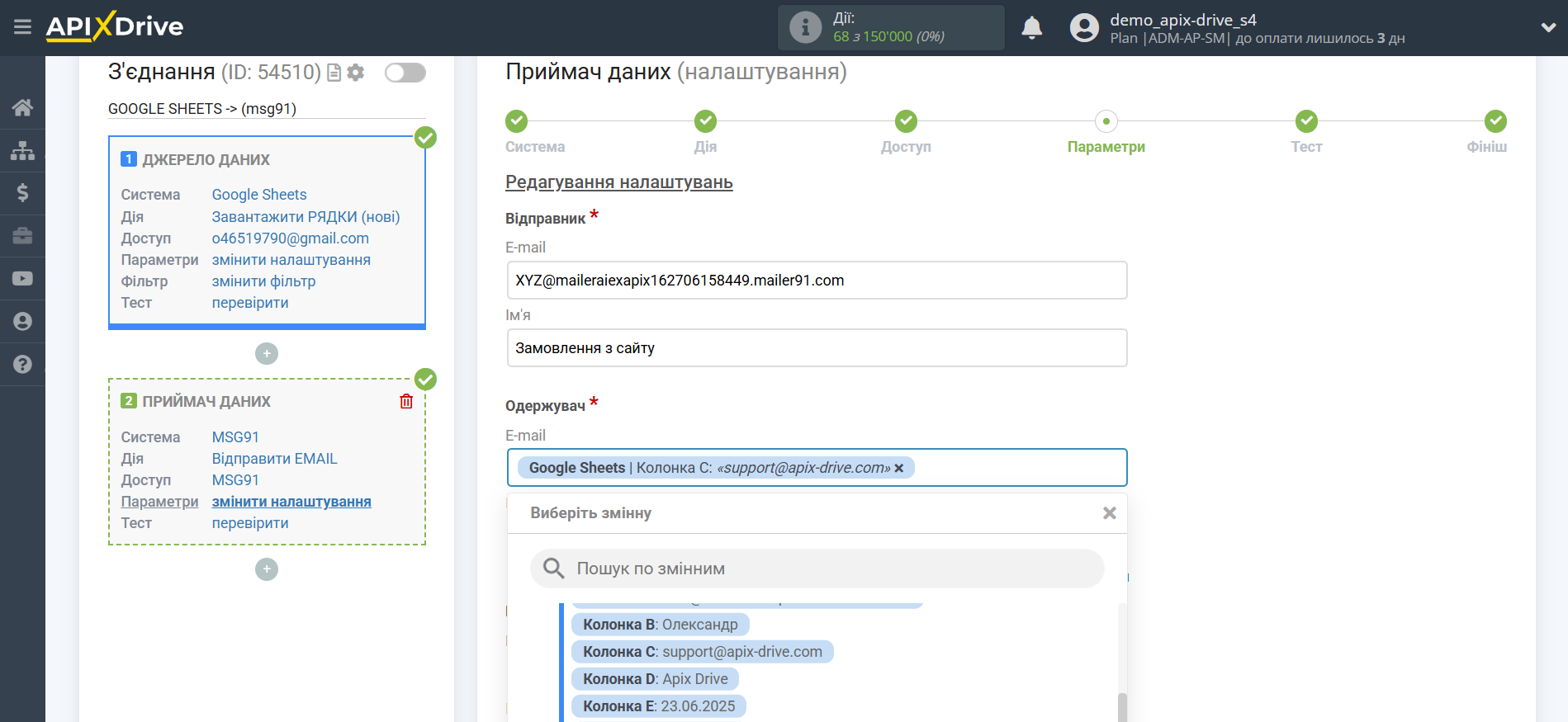Click the variable list scrollbar
This screenshot has height=722, width=1568.
pos(1122,707)
